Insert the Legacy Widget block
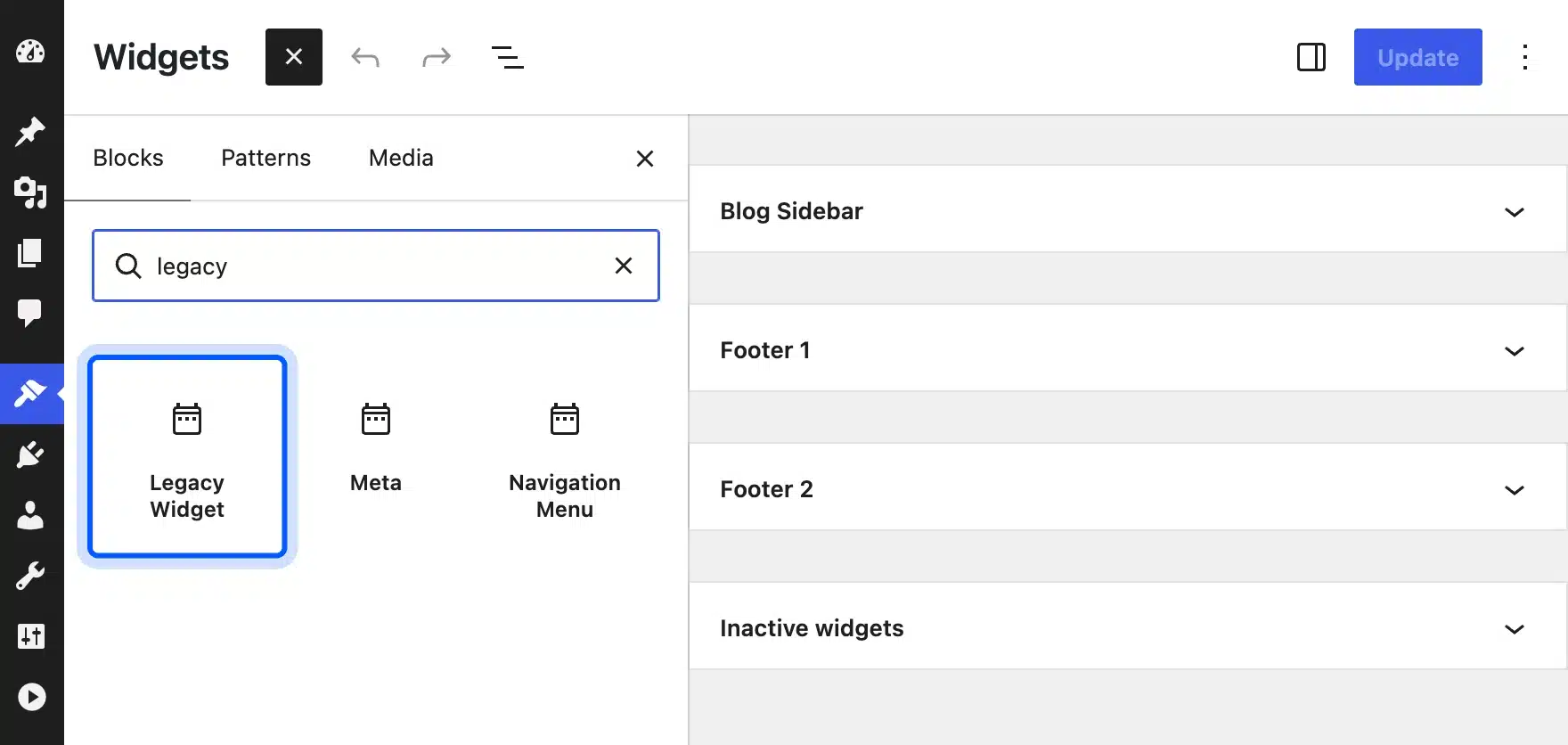Screen dimensions: 1568x745 tap(187, 456)
